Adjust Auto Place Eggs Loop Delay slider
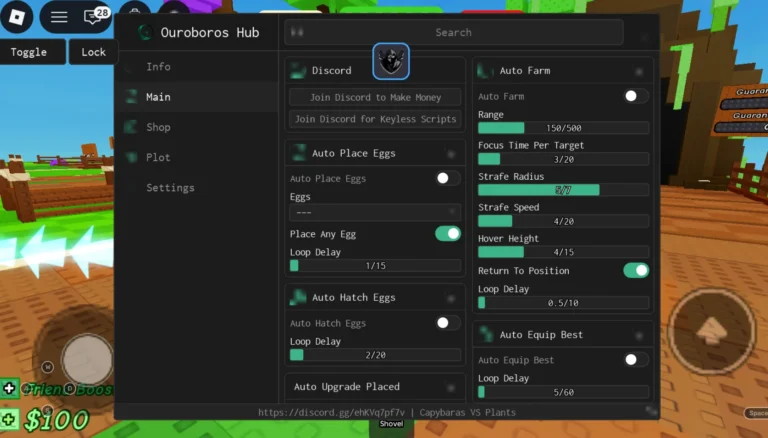The image size is (768, 438). (x=375, y=266)
